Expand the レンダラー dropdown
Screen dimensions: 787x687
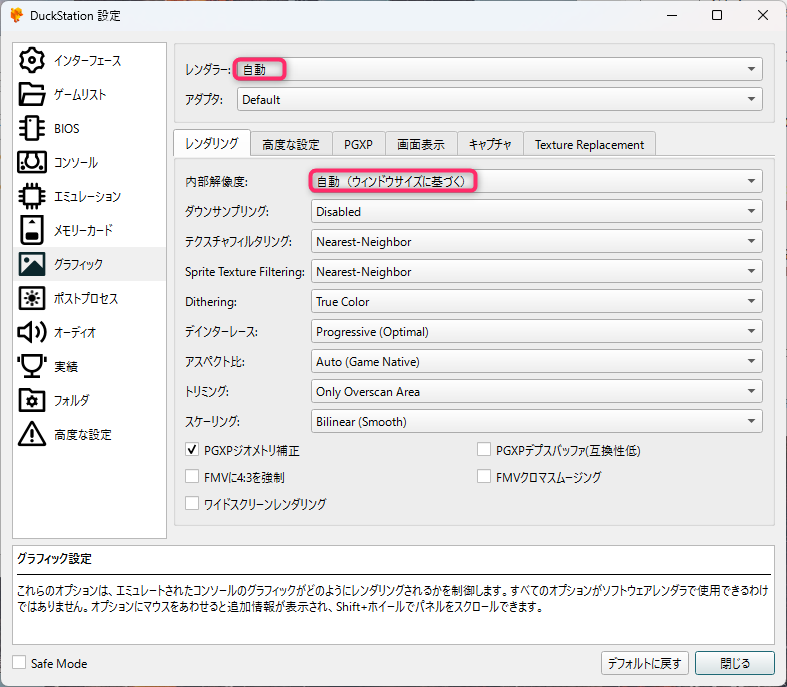pyautogui.click(x=498, y=69)
